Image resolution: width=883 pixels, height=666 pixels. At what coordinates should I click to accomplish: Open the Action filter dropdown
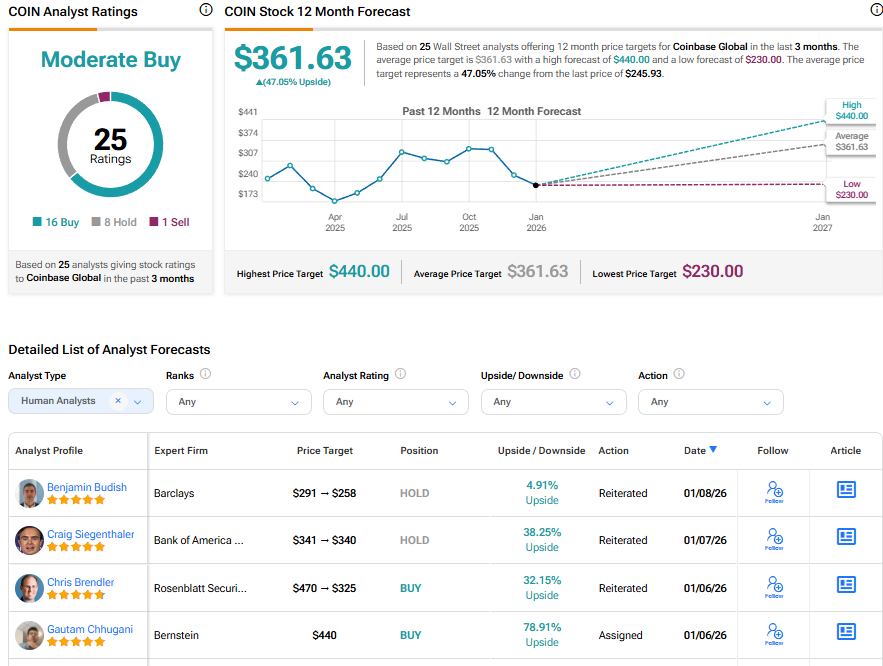[x=710, y=402]
